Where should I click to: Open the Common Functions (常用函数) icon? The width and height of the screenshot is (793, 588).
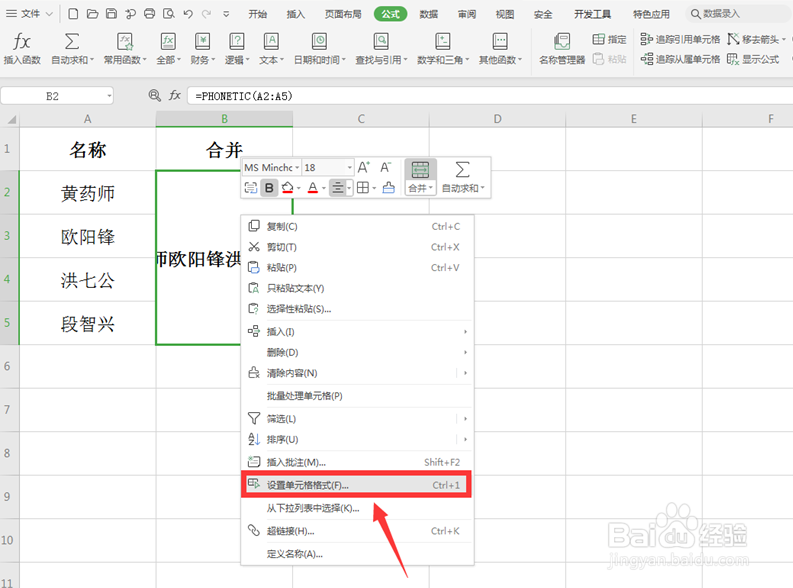[125, 41]
